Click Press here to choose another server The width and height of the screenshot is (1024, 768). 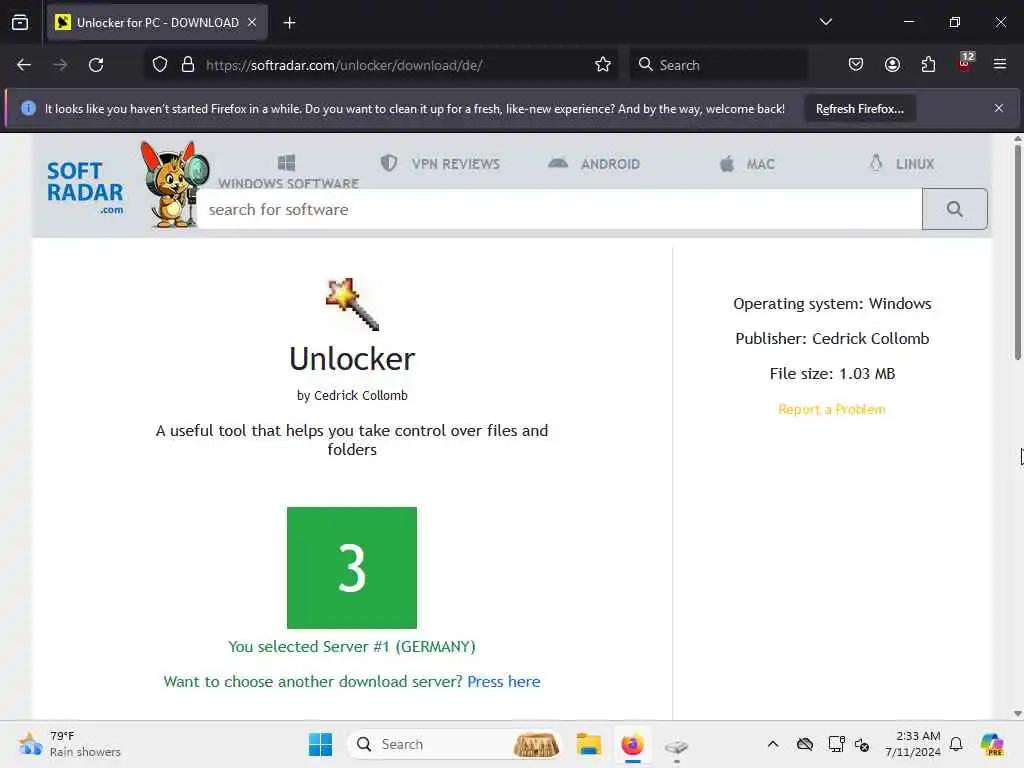coord(504,681)
